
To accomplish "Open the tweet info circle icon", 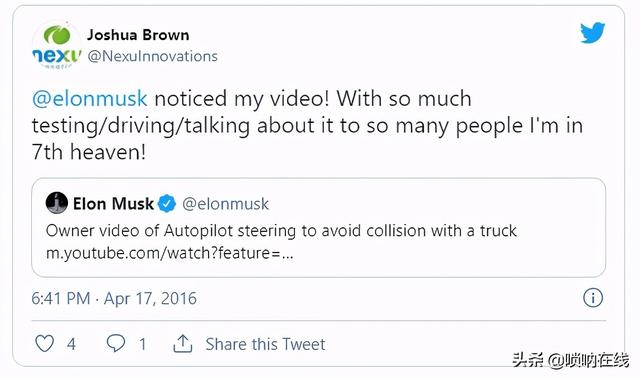I will (593, 297).
